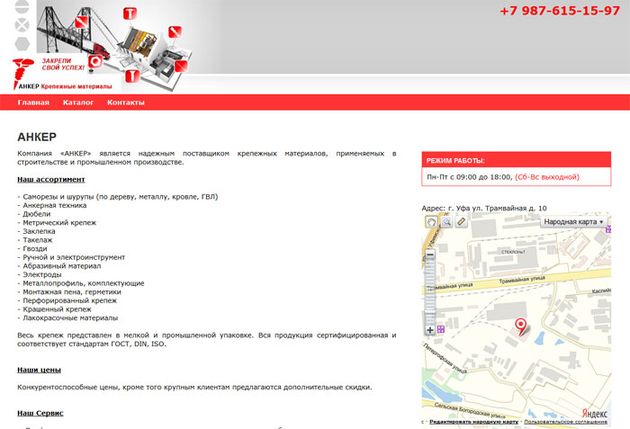
Task: Open the Каталог menu item
Action: tap(78, 102)
